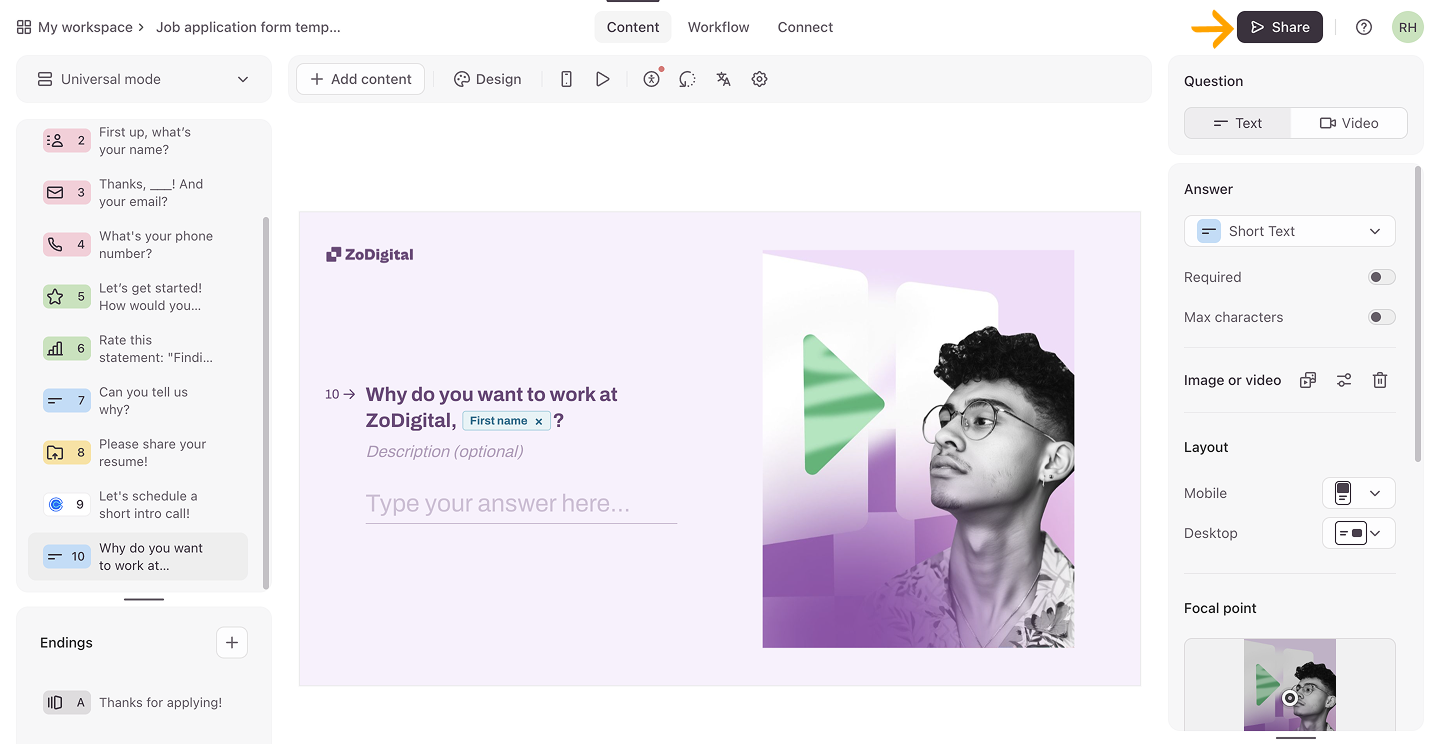
Task: Open help question mark icon
Action: coord(1364,27)
